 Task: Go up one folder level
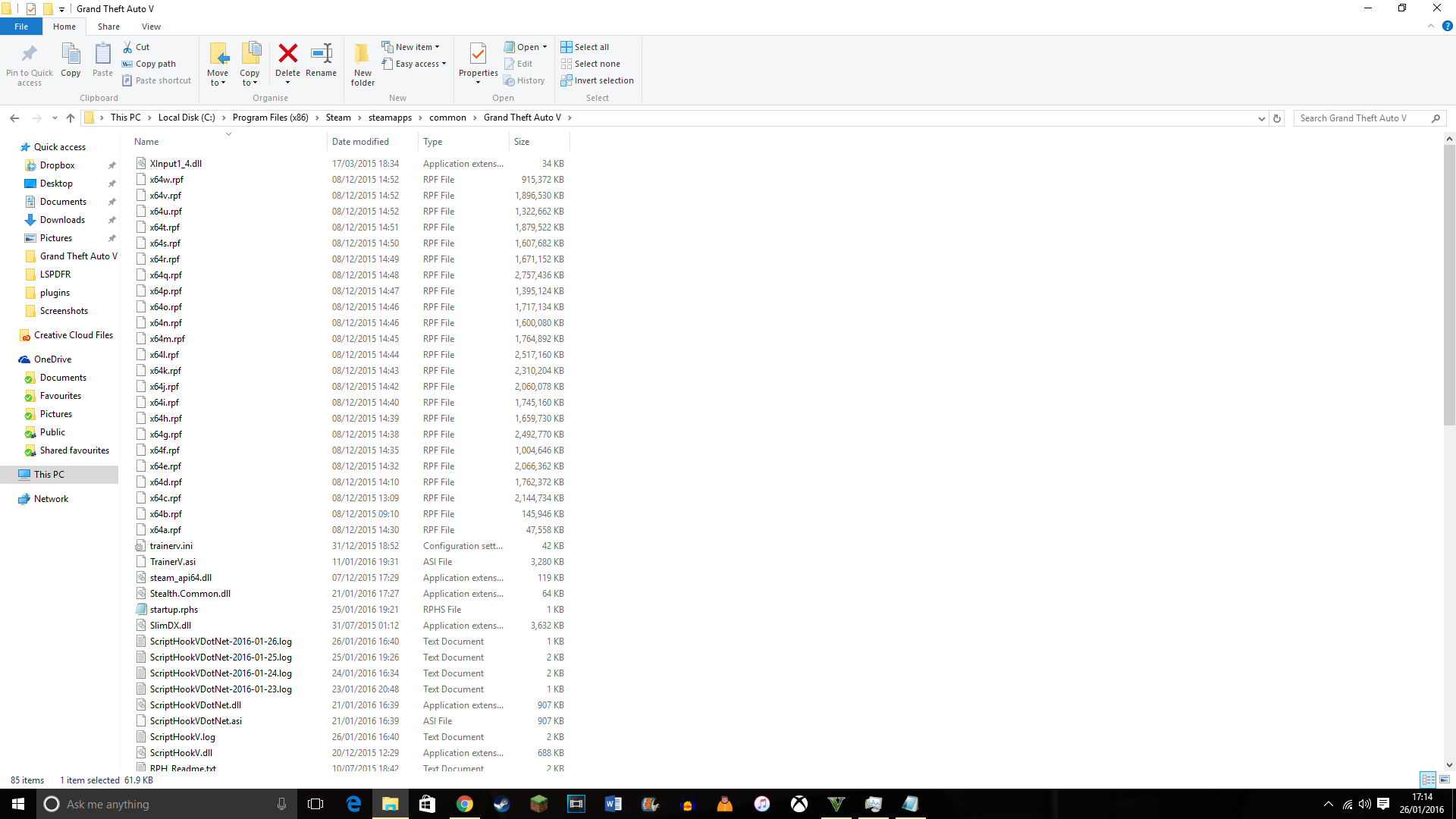pyautogui.click(x=71, y=118)
